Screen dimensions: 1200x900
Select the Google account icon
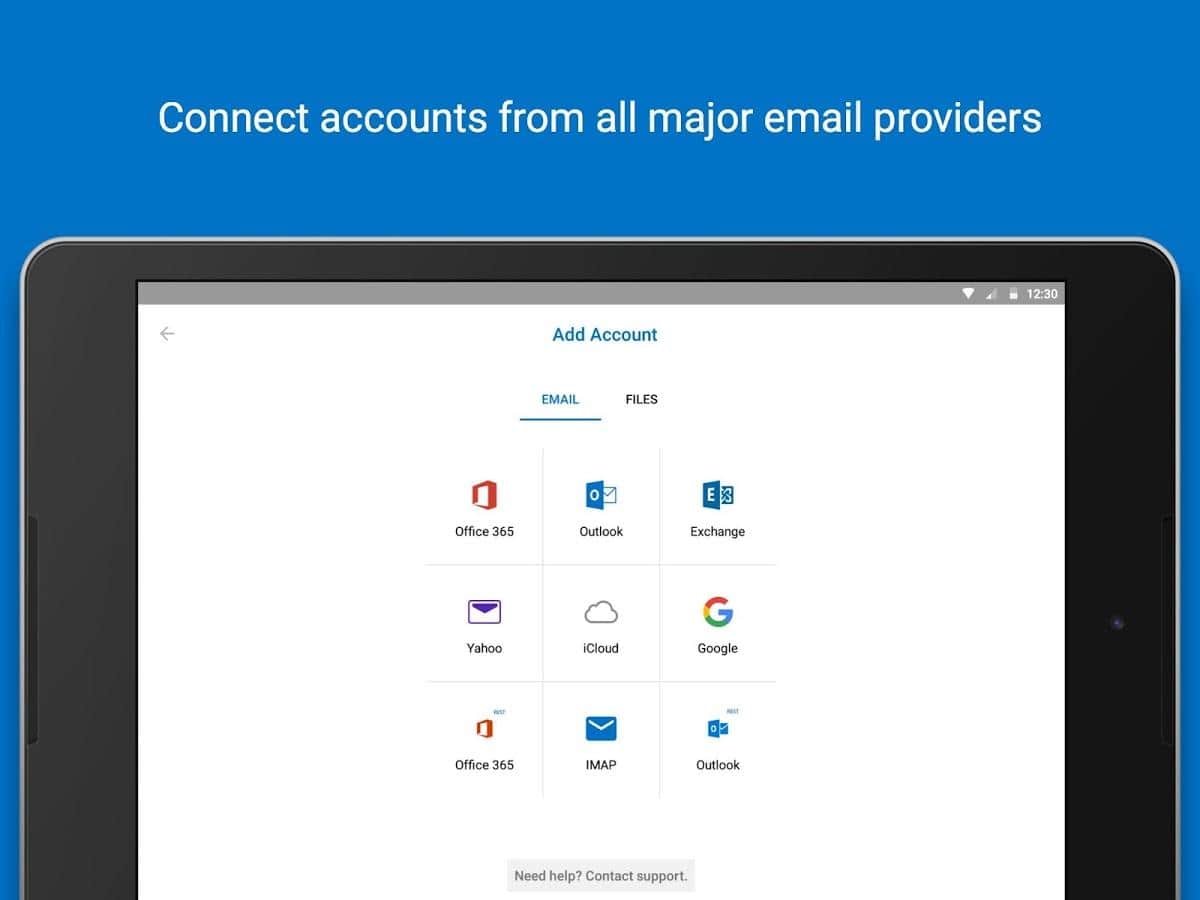(718, 612)
